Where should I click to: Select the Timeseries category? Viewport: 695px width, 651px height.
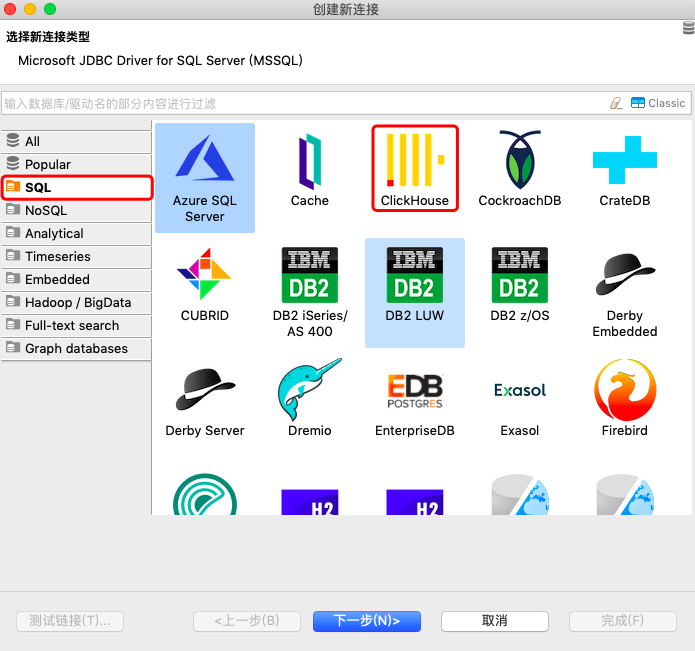point(76,257)
